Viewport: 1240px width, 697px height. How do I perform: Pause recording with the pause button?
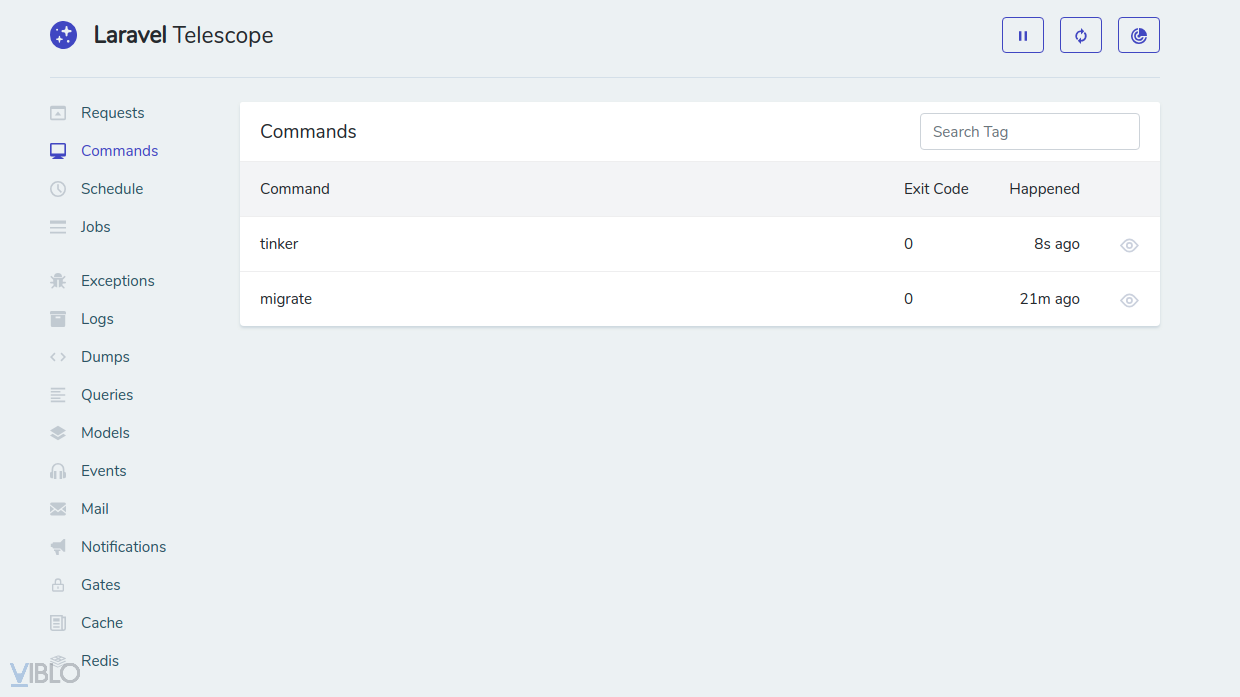[x=1023, y=35]
